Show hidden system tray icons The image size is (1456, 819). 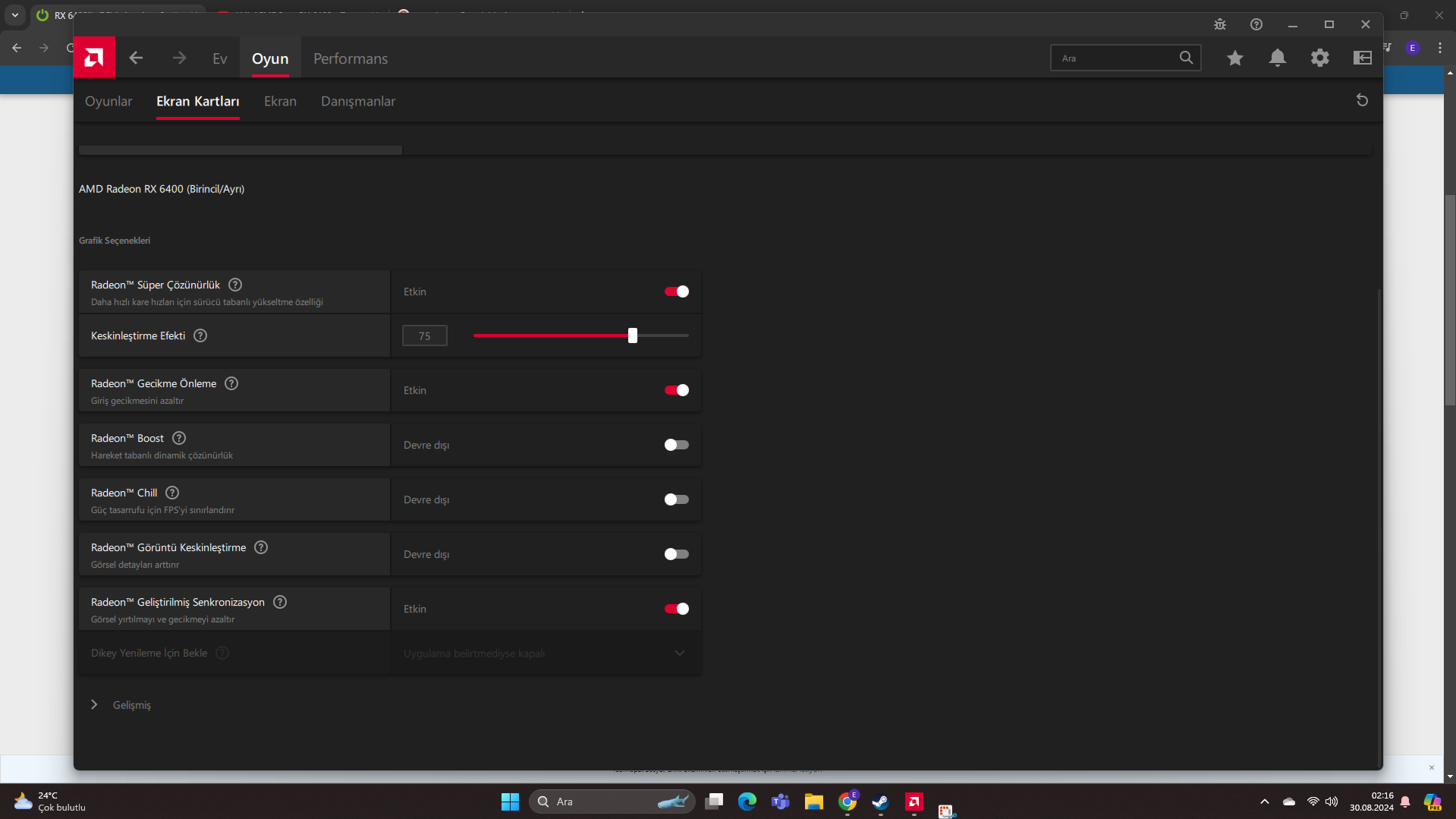pyautogui.click(x=1265, y=802)
